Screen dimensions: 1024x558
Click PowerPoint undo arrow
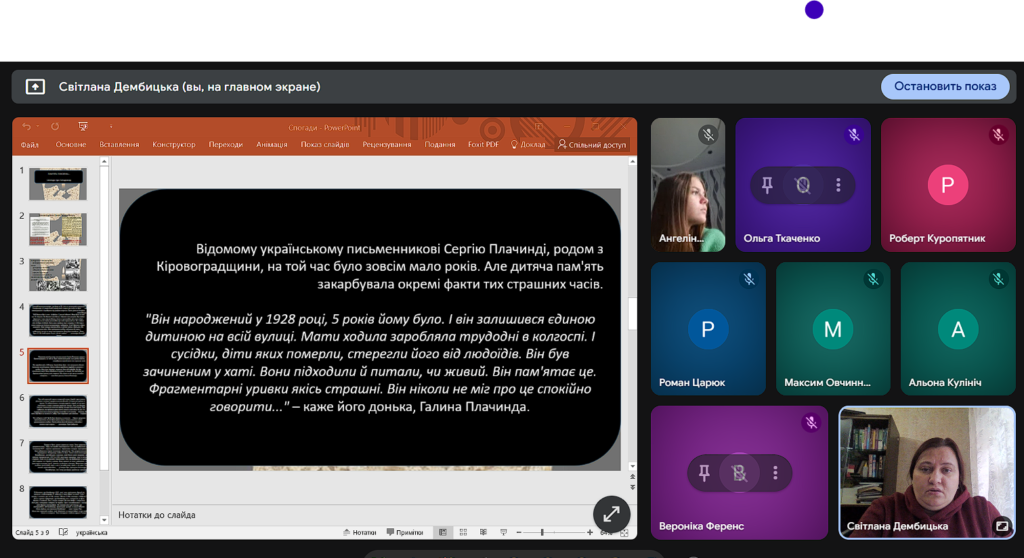[27, 127]
